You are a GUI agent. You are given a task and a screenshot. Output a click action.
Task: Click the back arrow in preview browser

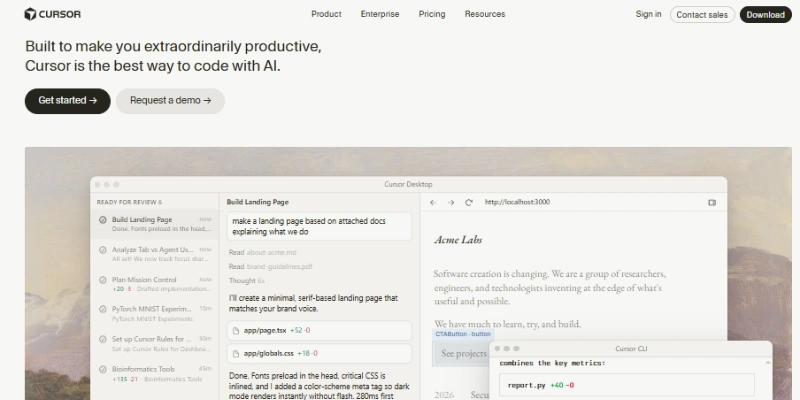433,203
